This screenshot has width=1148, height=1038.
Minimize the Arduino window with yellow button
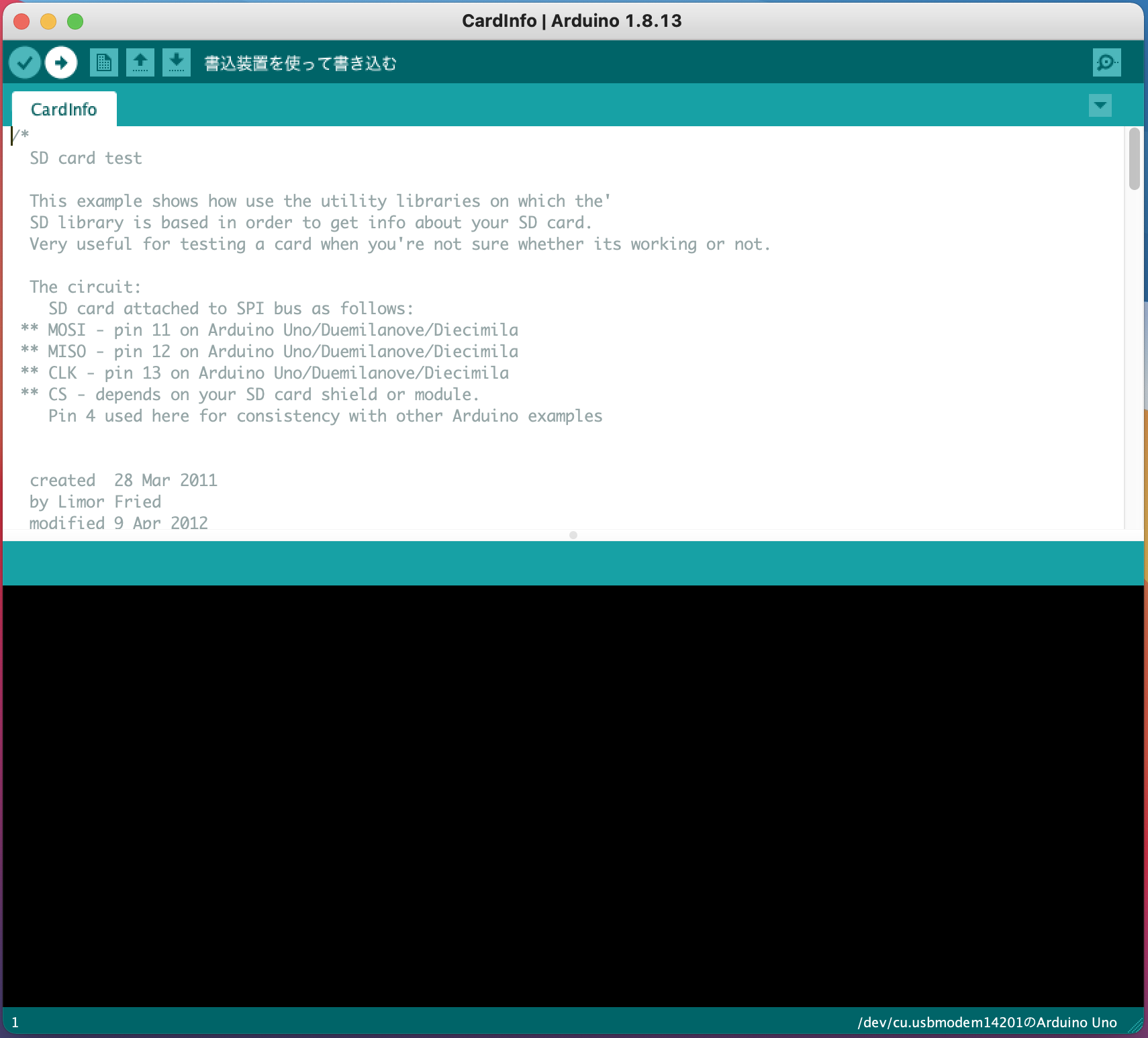(x=48, y=21)
